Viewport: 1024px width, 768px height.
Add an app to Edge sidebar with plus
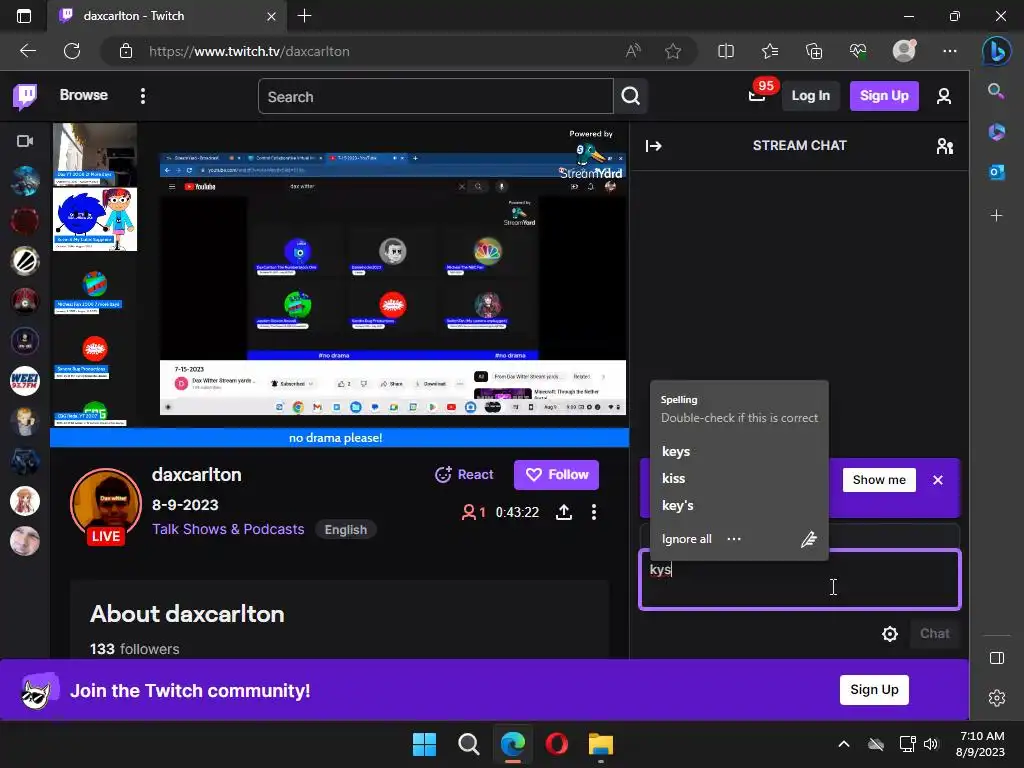click(x=996, y=216)
